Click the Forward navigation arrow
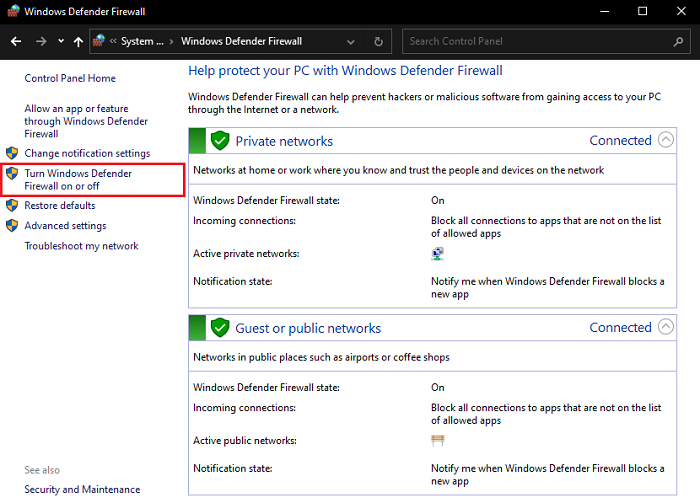Viewport: 700px width, 503px height. tap(40, 42)
